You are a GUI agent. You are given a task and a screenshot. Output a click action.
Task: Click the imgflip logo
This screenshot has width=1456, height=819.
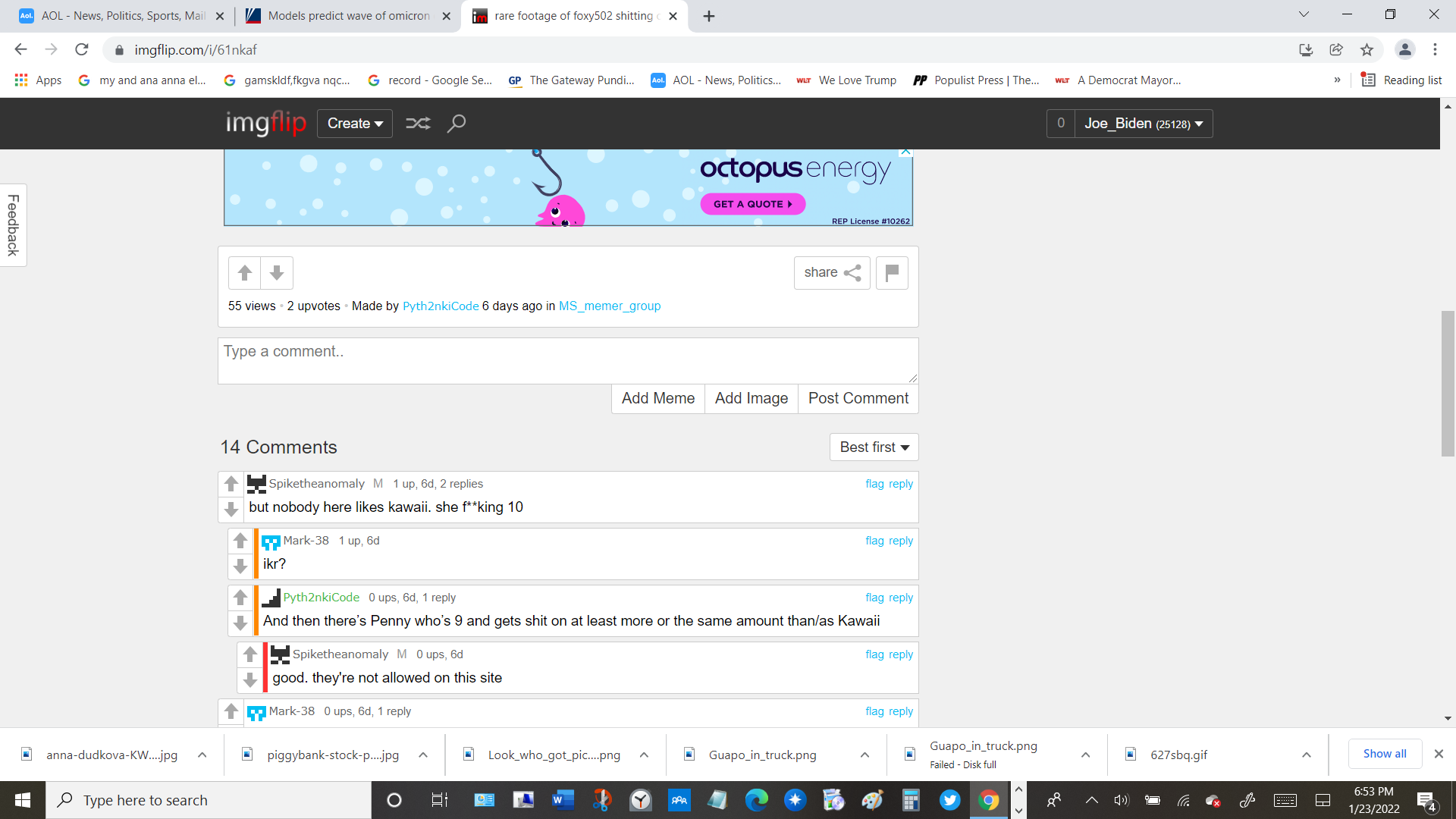pos(265,123)
